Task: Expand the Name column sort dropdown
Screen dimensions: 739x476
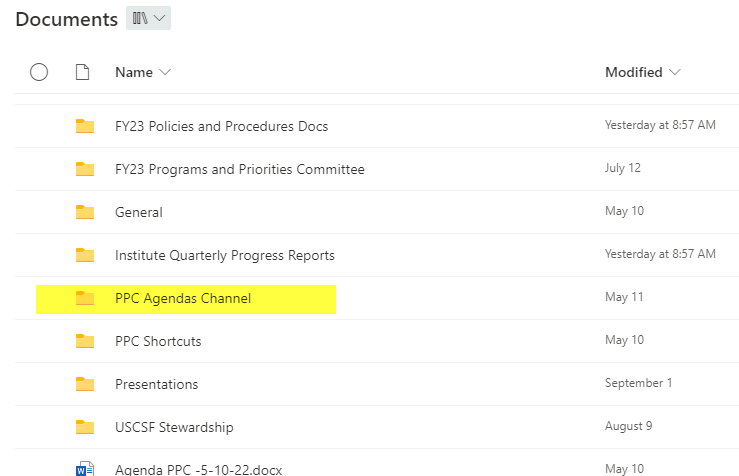Action: tap(165, 72)
